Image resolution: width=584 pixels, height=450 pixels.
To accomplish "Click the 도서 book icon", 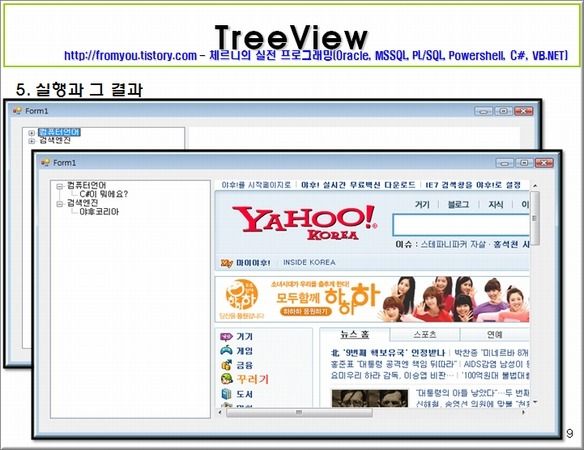I will pos(226,394).
